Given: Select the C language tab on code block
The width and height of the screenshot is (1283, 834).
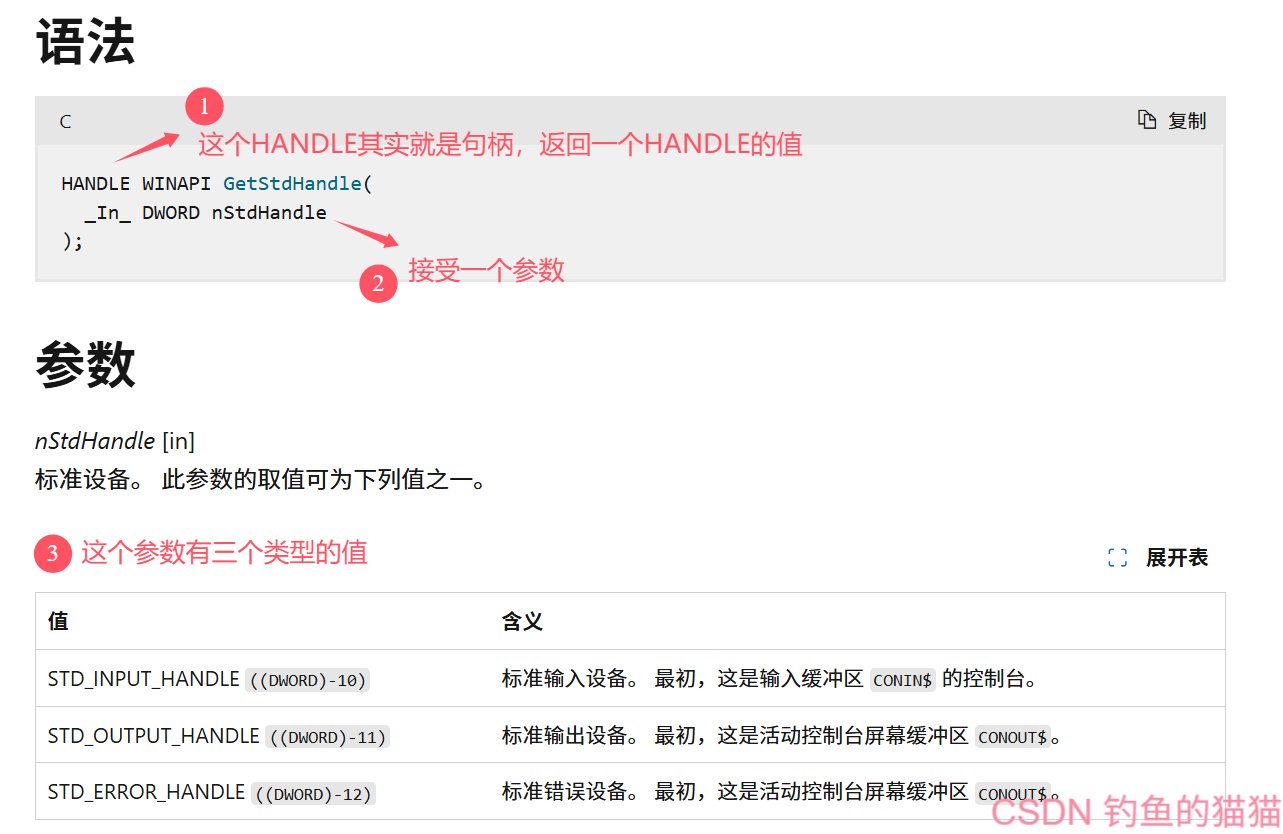Looking at the screenshot, I should pyautogui.click(x=64, y=121).
